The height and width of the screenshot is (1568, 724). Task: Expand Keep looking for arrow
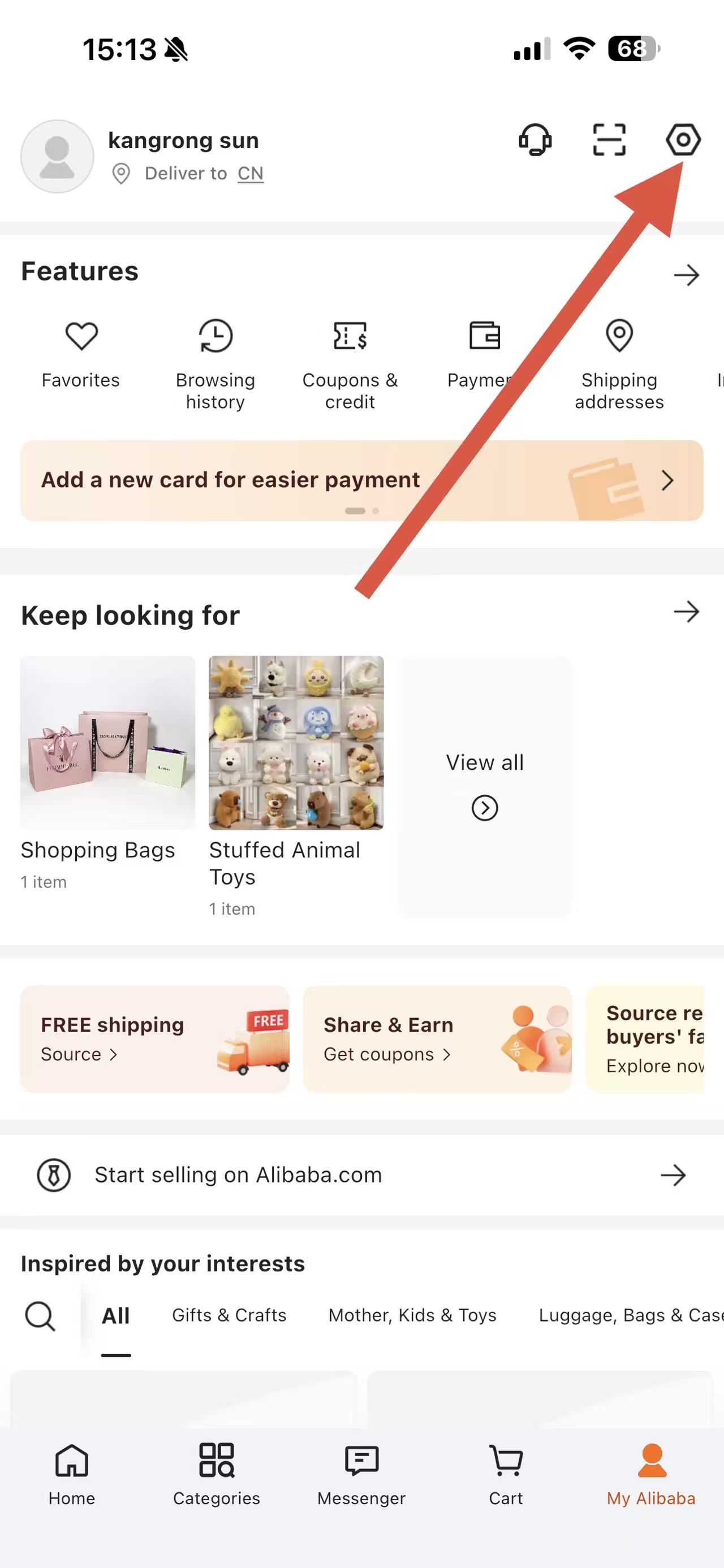686,611
